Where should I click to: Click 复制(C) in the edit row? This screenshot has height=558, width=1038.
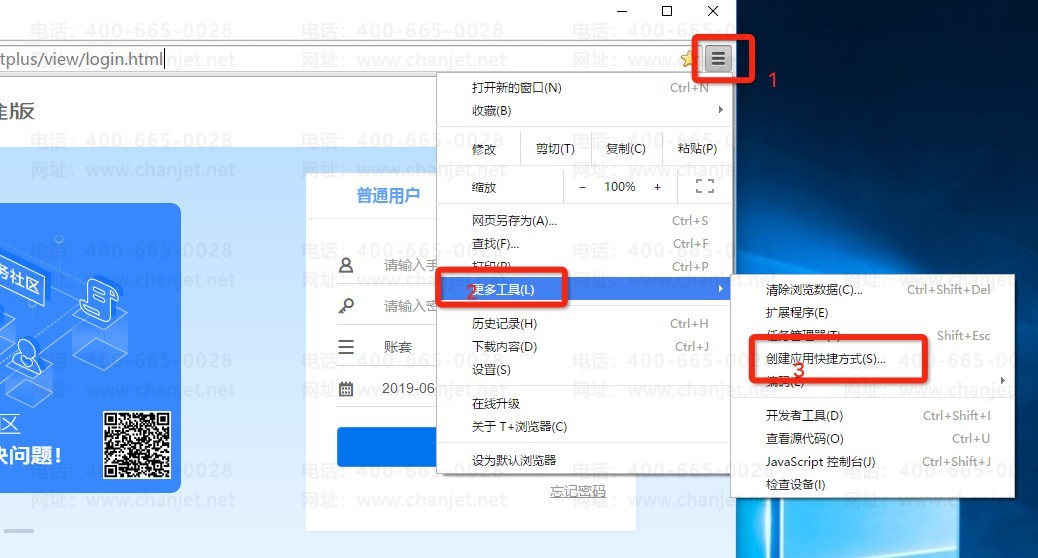coord(626,149)
